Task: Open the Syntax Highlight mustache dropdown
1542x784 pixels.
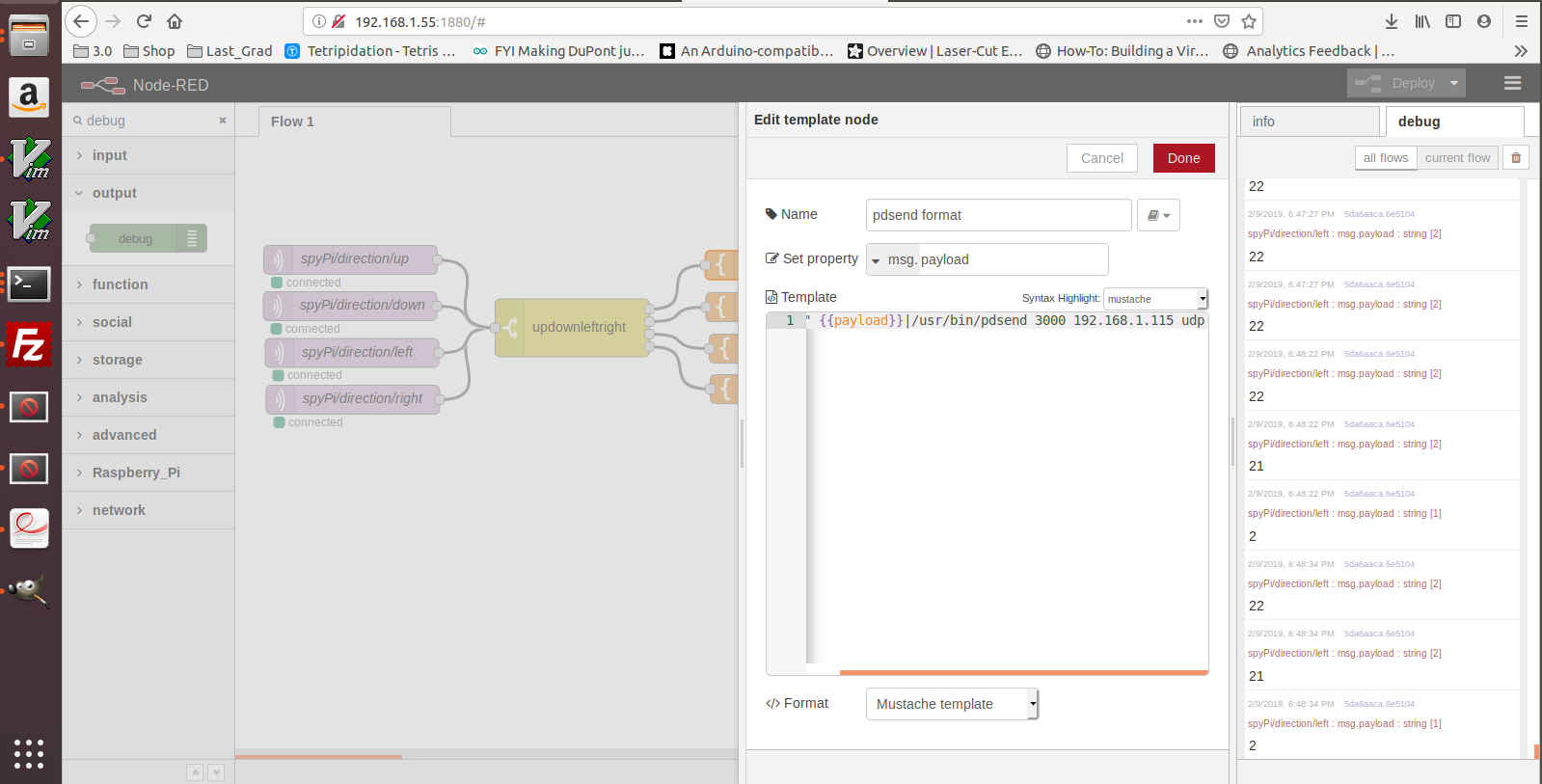Action: pos(1155,299)
